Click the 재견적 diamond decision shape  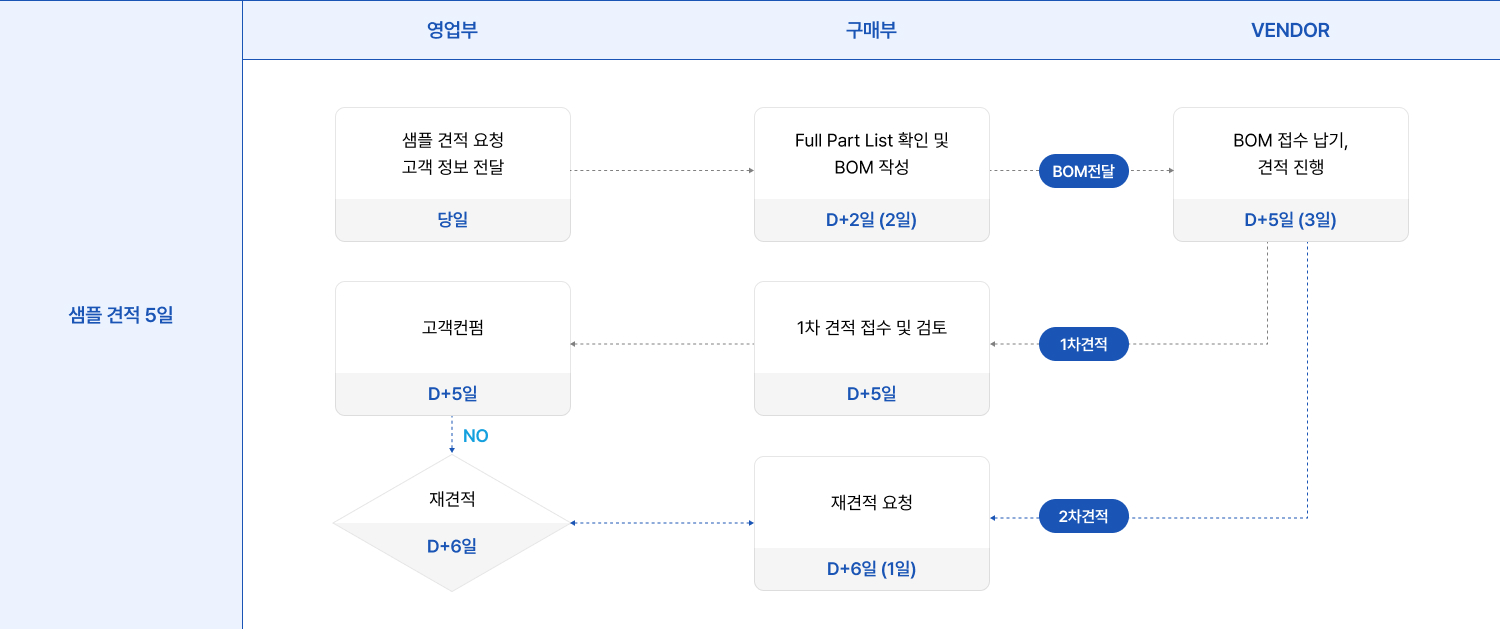click(x=452, y=523)
